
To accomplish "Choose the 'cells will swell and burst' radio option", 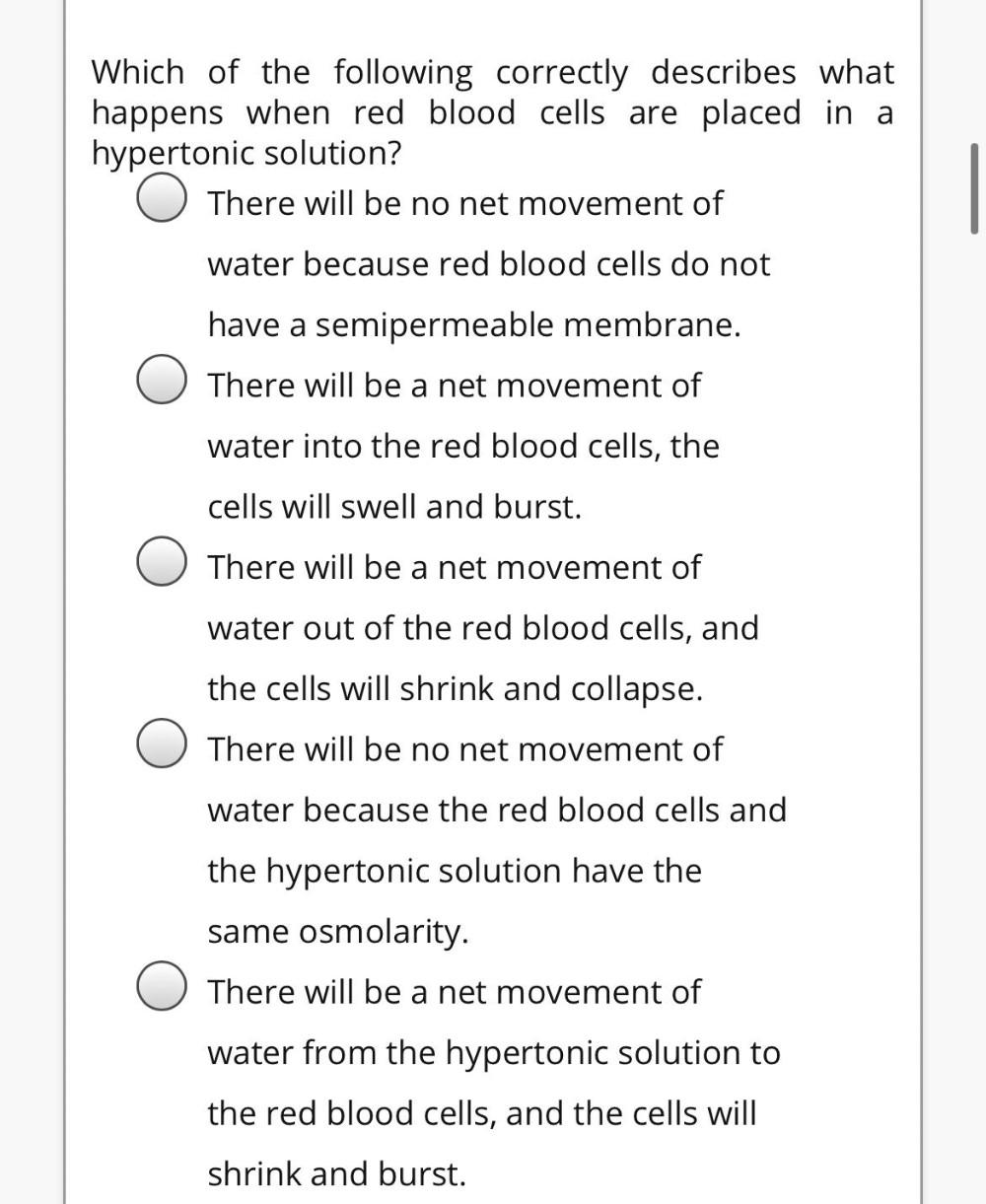I will (163, 383).
